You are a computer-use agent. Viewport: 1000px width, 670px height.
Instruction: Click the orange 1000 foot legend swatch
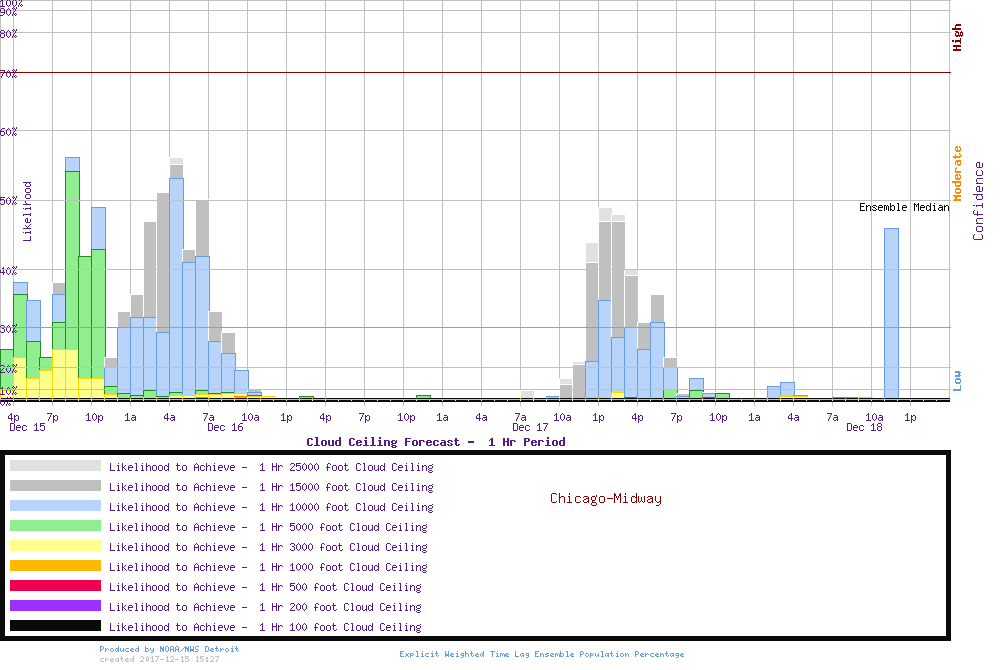pyautogui.click(x=55, y=566)
